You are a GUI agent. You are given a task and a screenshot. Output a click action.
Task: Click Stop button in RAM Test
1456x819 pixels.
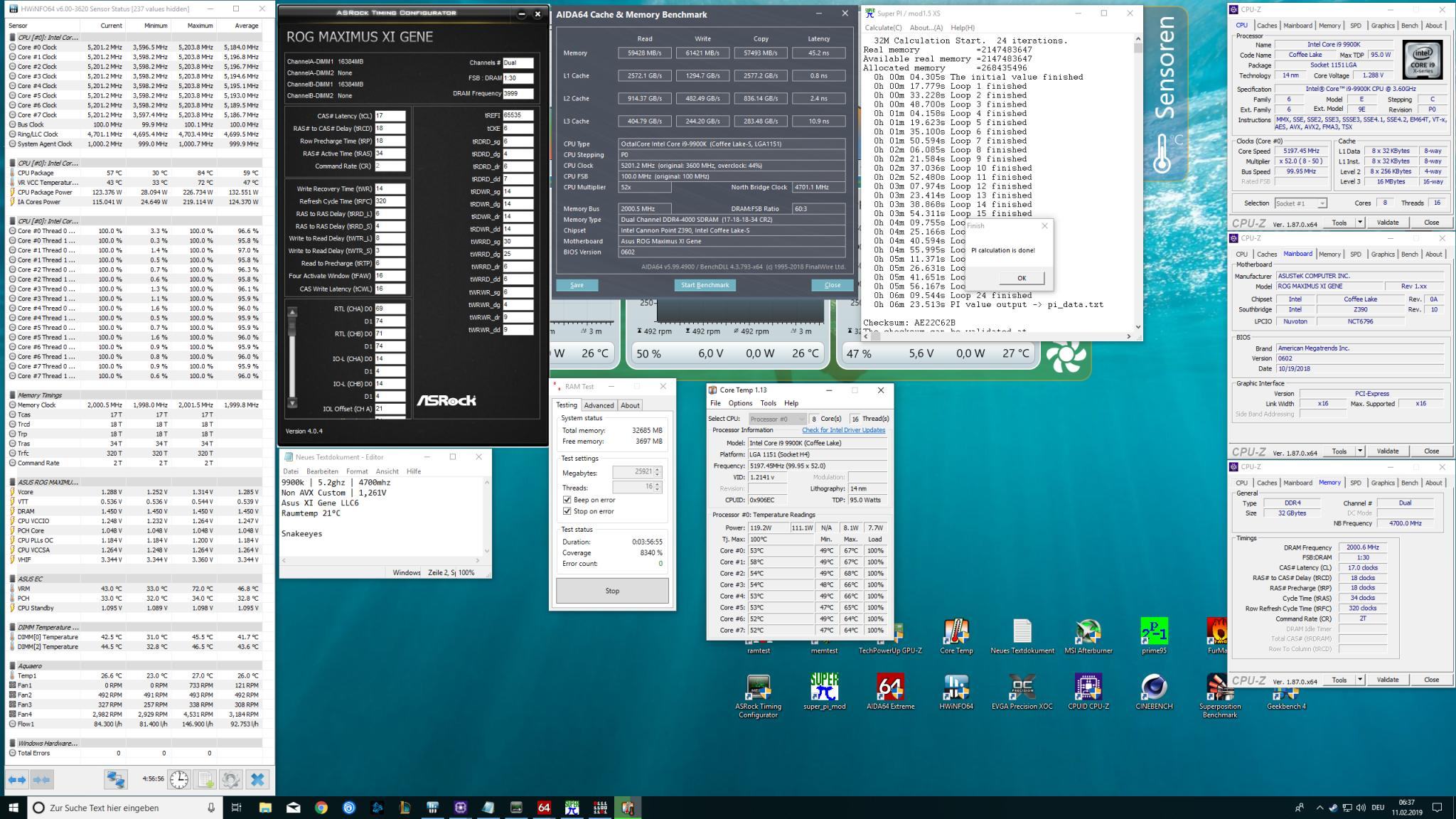click(x=612, y=591)
